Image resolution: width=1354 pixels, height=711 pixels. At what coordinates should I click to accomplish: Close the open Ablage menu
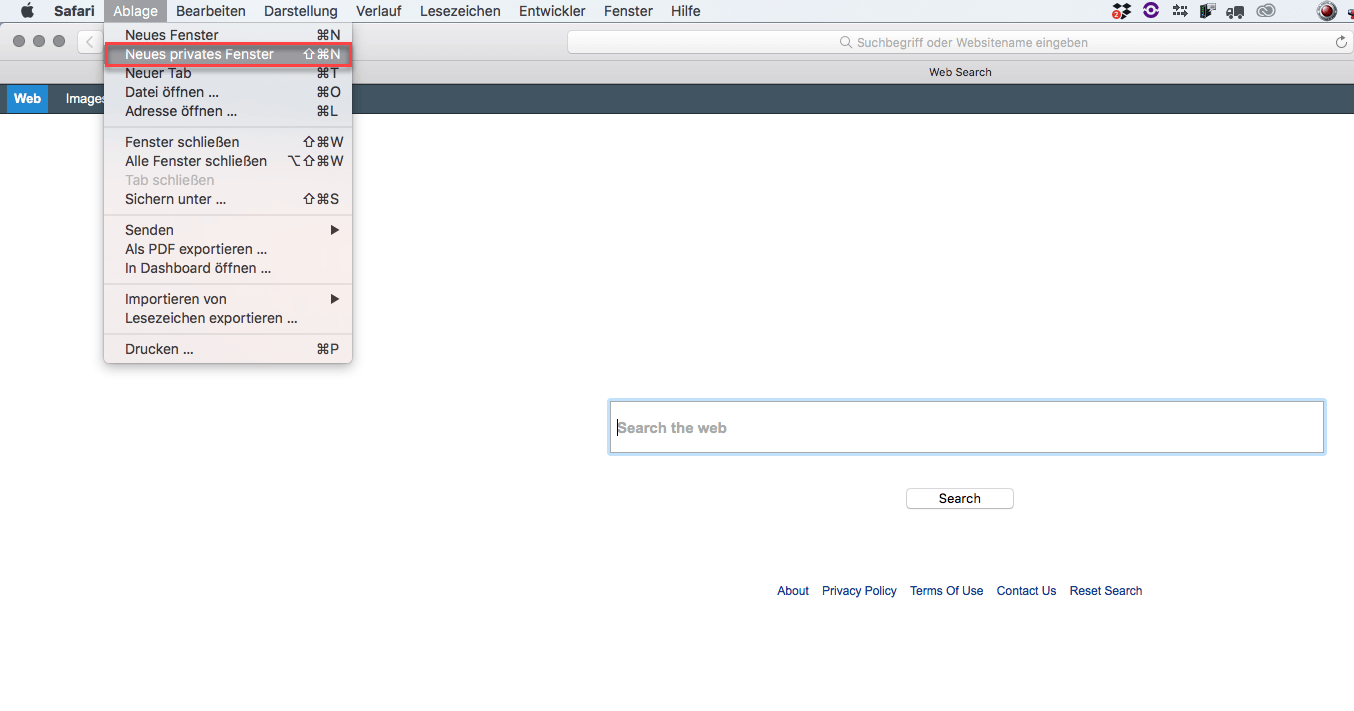pos(135,11)
